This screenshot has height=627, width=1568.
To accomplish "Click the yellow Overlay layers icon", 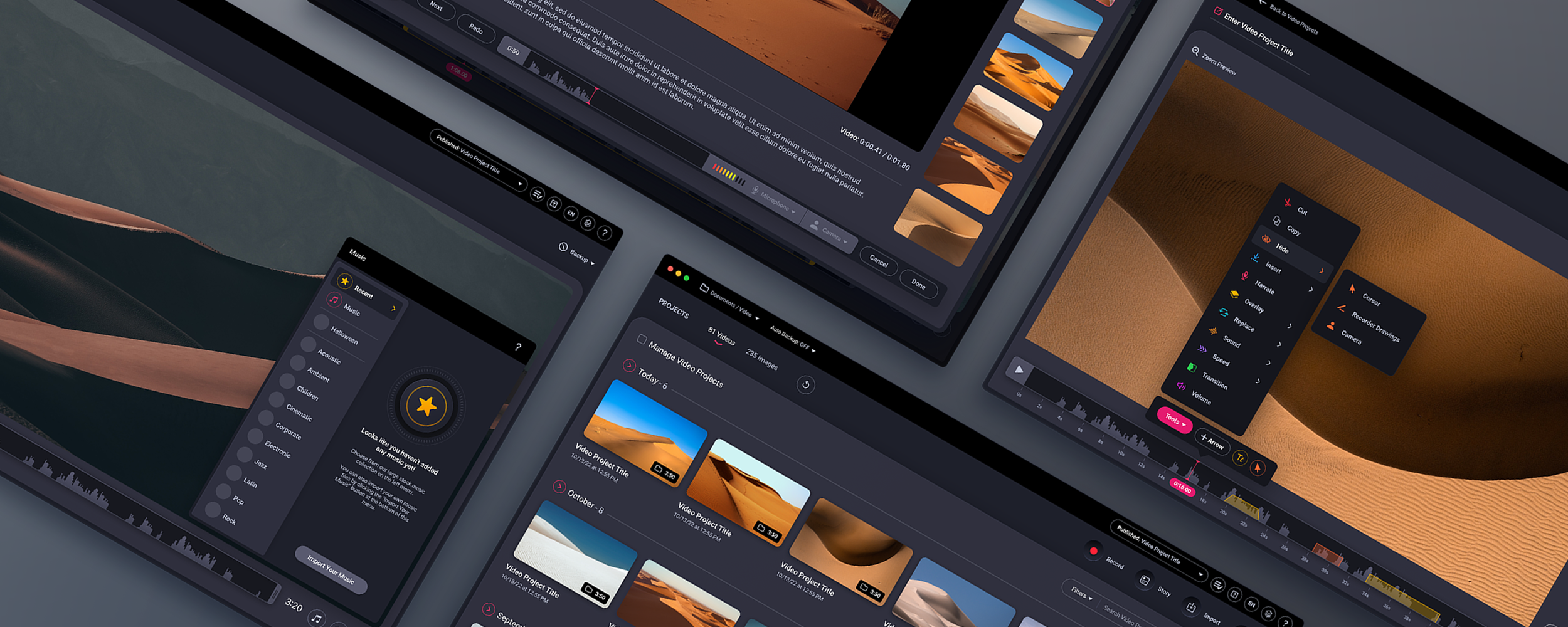I will pyautogui.click(x=1234, y=294).
